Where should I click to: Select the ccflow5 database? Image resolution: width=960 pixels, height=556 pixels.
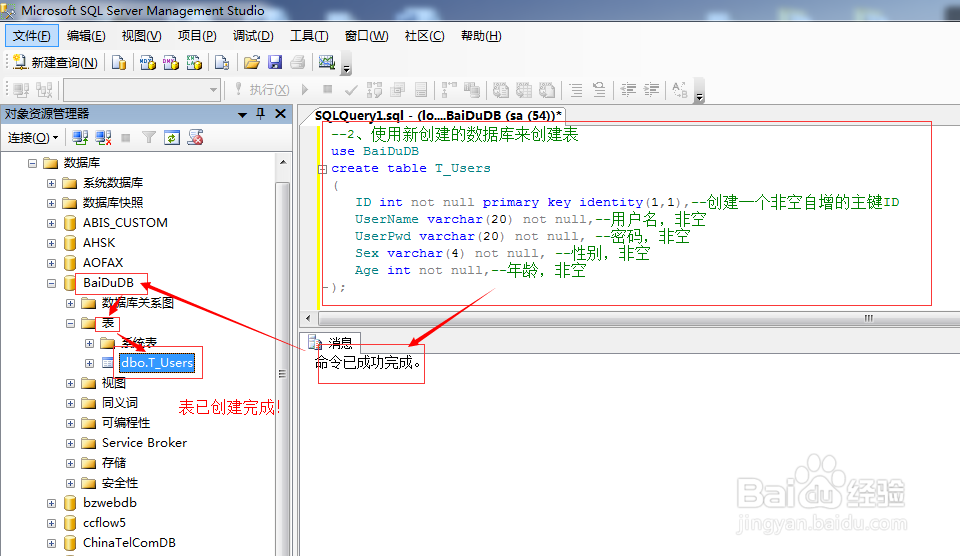point(104,522)
